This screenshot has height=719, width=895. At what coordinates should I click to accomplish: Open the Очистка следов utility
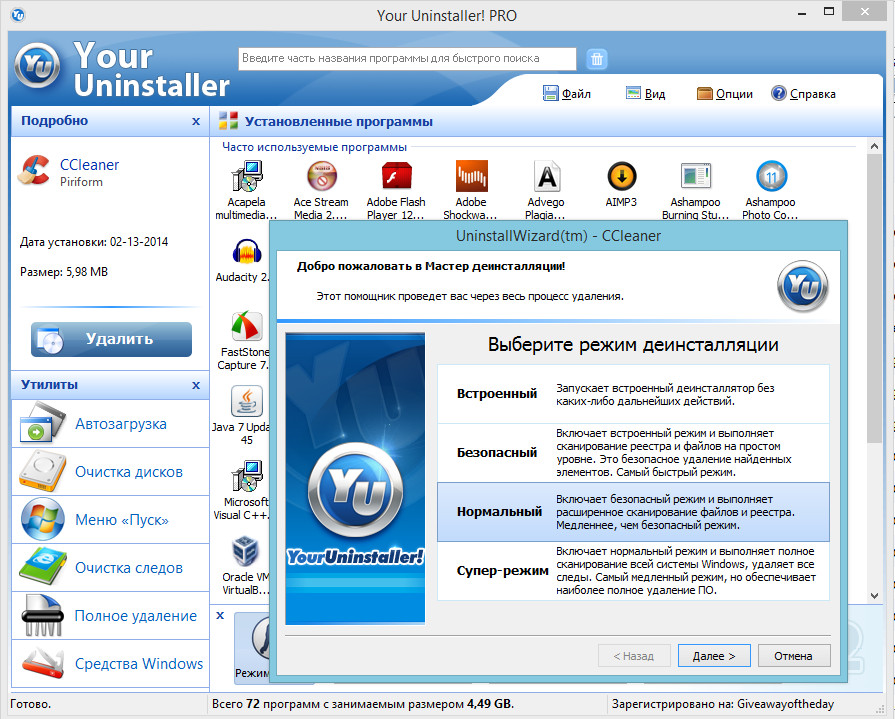[110, 567]
